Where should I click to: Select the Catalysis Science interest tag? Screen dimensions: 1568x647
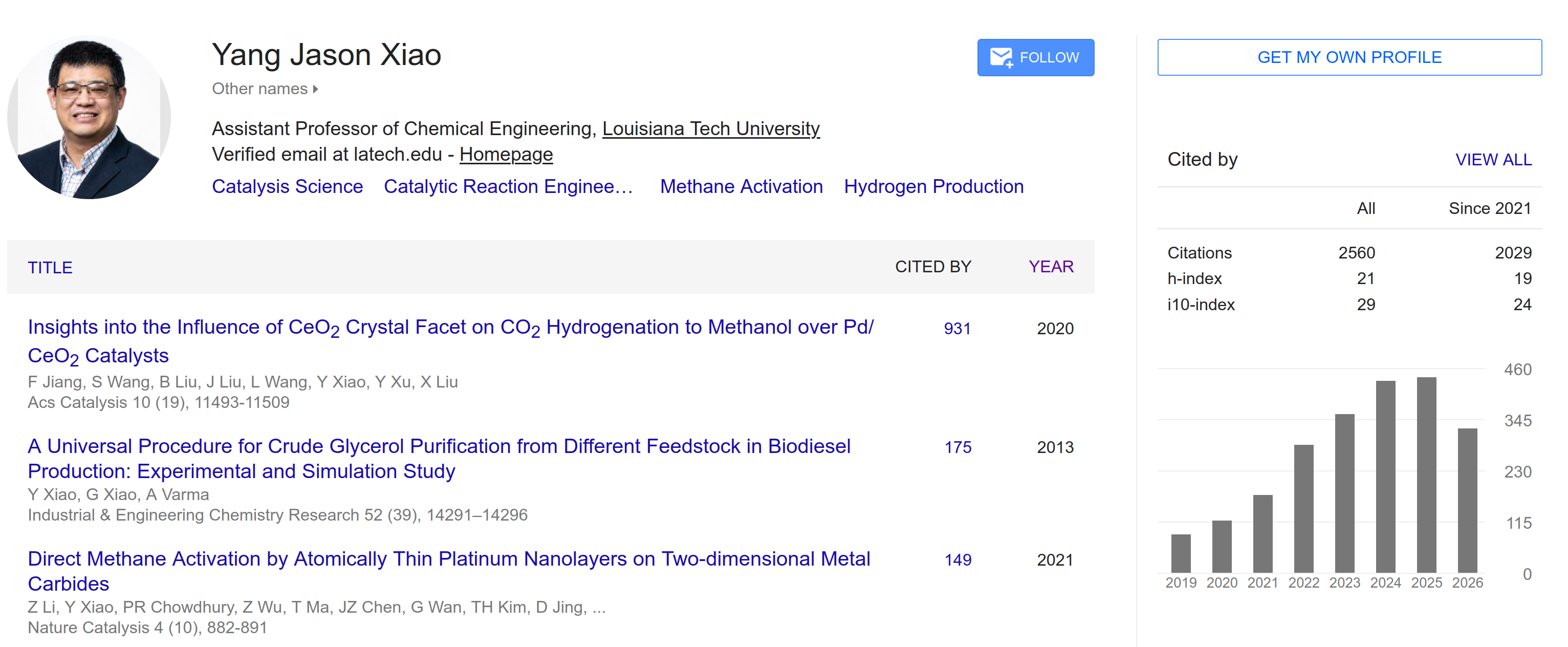click(x=287, y=186)
